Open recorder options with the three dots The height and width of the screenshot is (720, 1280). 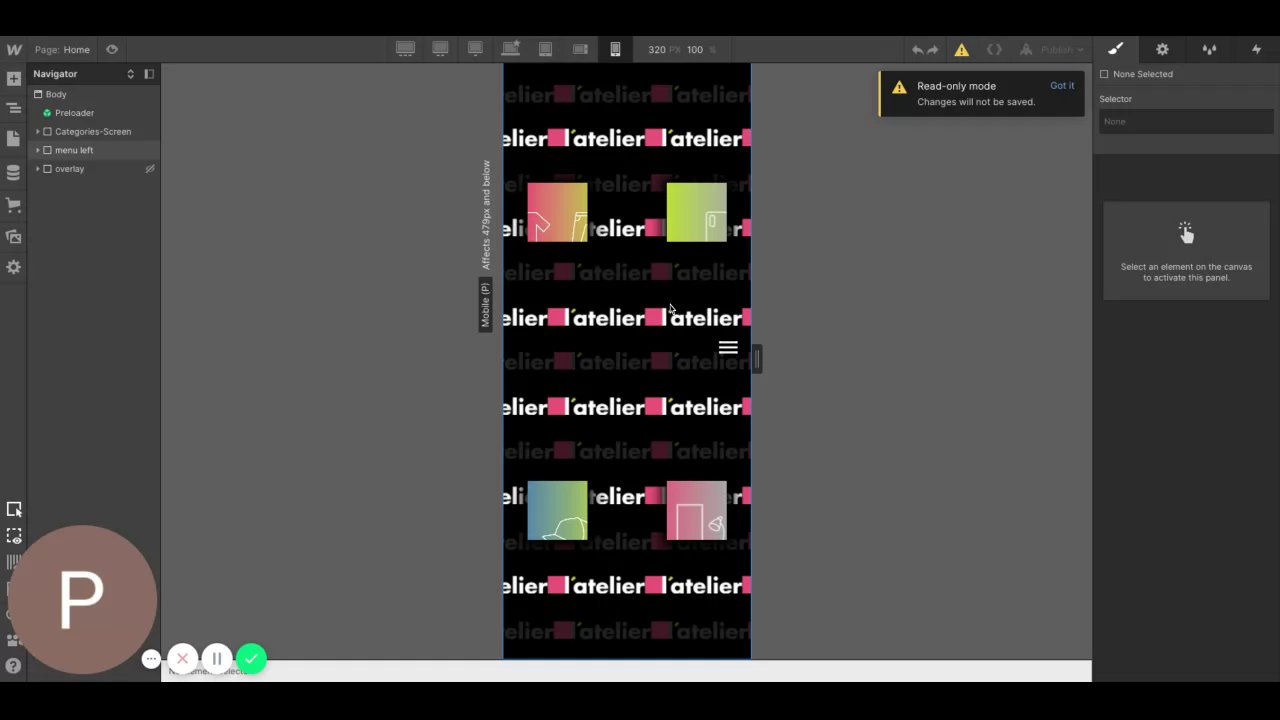tap(151, 659)
